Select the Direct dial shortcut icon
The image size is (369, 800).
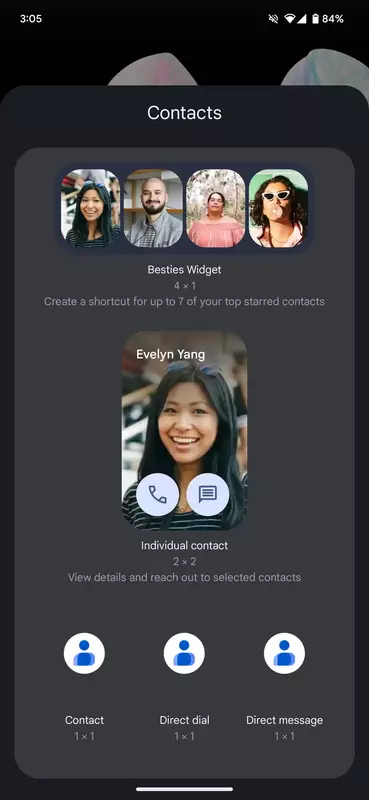184,654
